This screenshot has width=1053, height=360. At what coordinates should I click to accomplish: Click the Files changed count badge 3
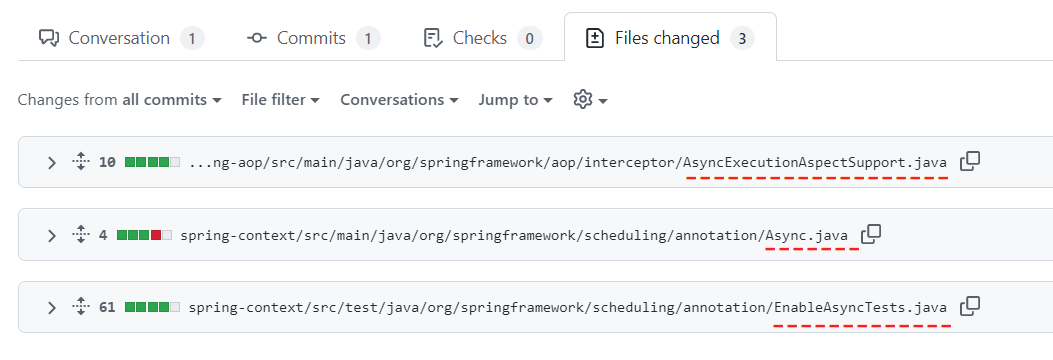[742, 38]
